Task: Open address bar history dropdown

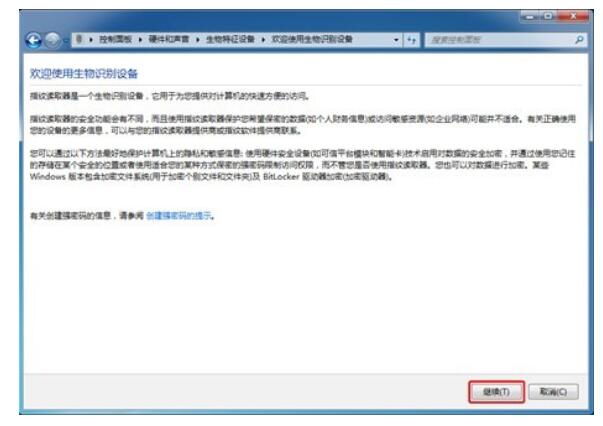Action: tap(396, 40)
